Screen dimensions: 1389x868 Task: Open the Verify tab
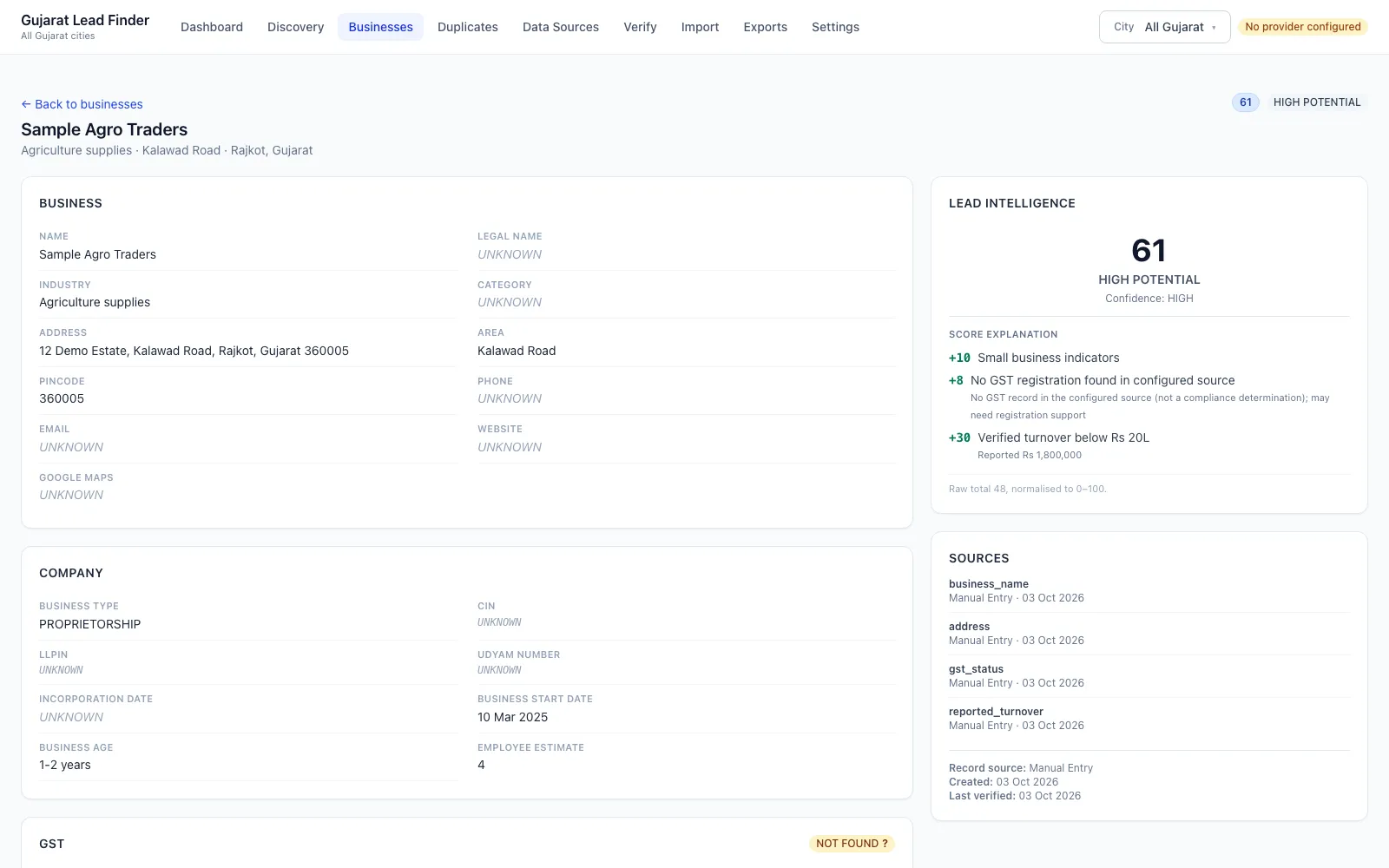point(640,27)
